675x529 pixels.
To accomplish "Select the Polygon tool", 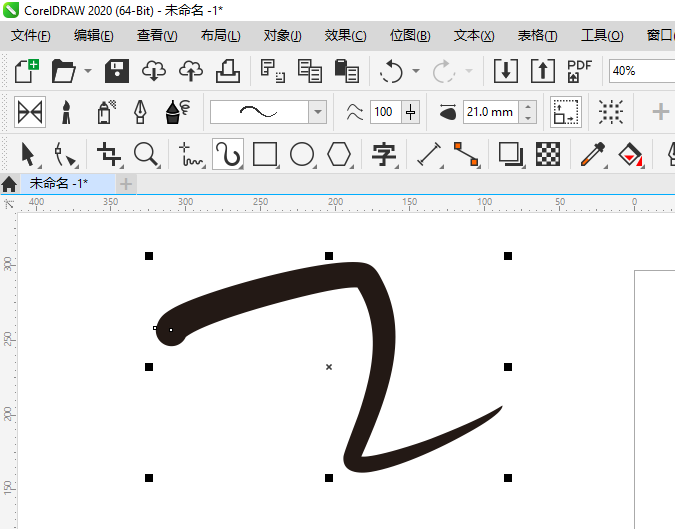I will (340, 154).
